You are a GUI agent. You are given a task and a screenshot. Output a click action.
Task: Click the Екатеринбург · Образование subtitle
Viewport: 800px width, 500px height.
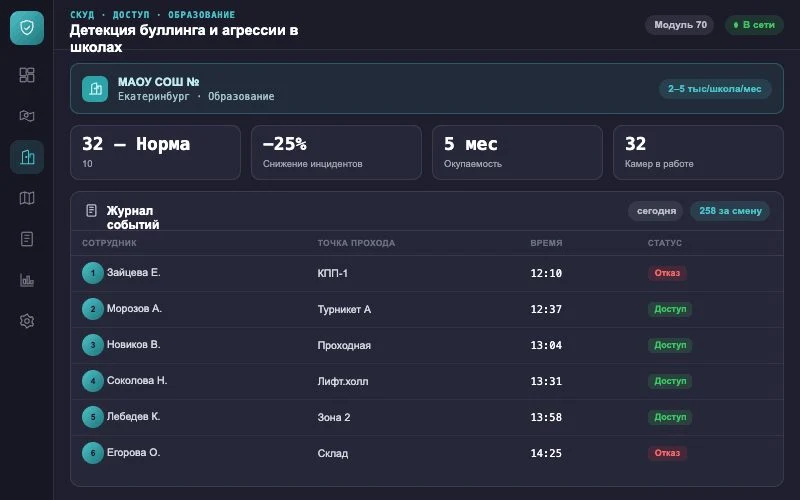coord(196,96)
